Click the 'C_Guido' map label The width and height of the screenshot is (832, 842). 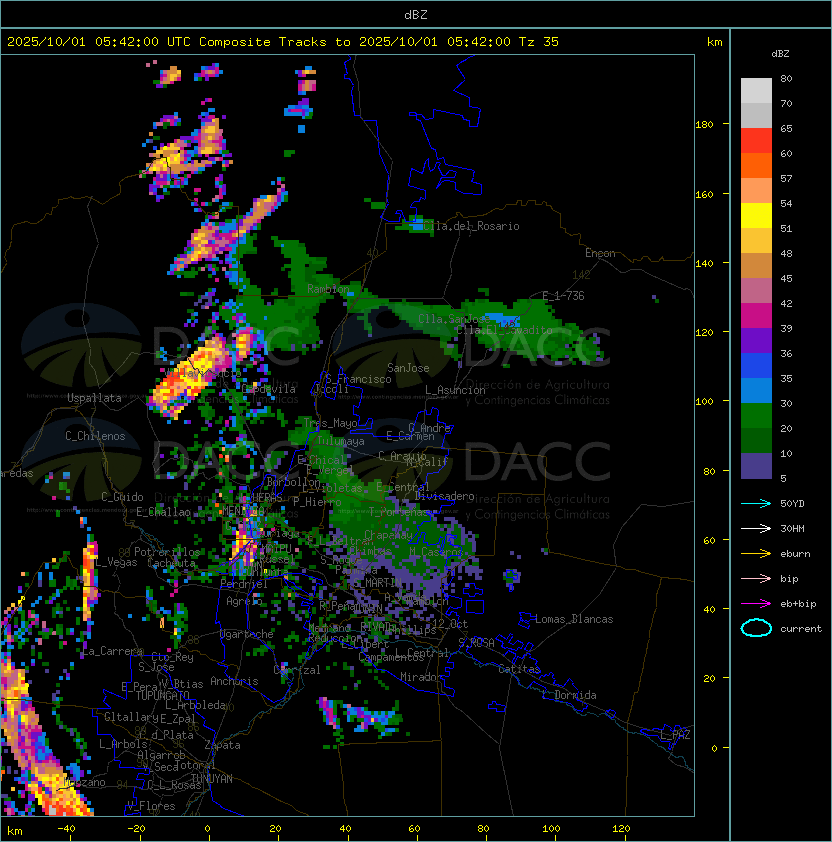[x=122, y=497]
